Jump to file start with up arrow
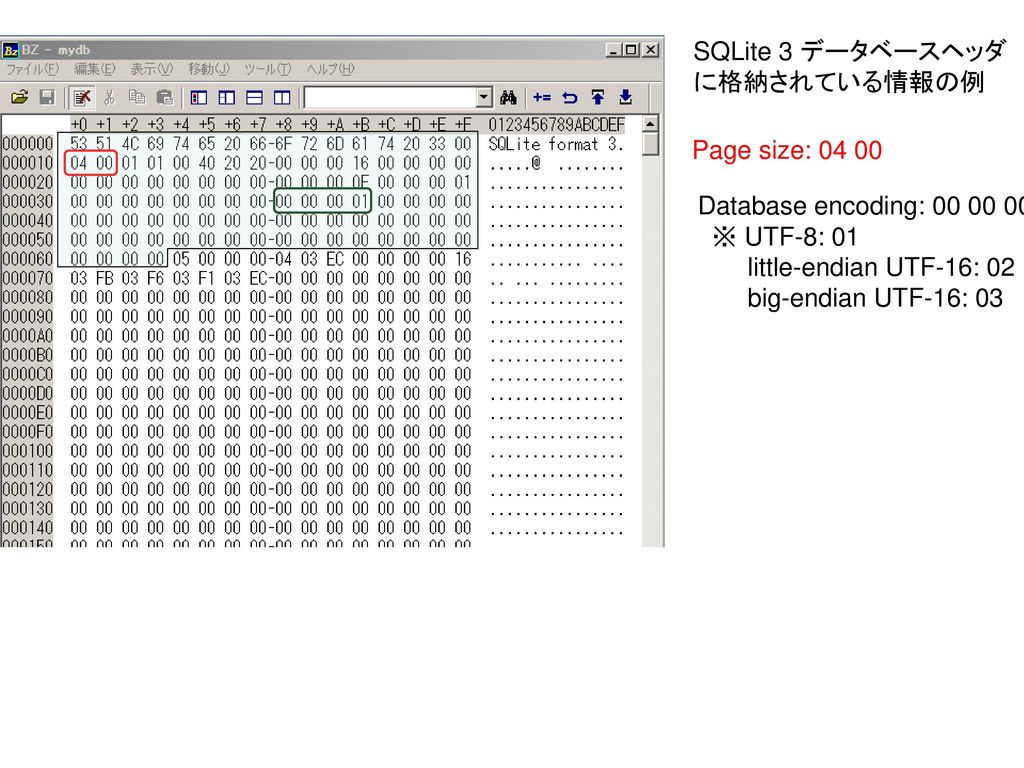 coord(598,97)
